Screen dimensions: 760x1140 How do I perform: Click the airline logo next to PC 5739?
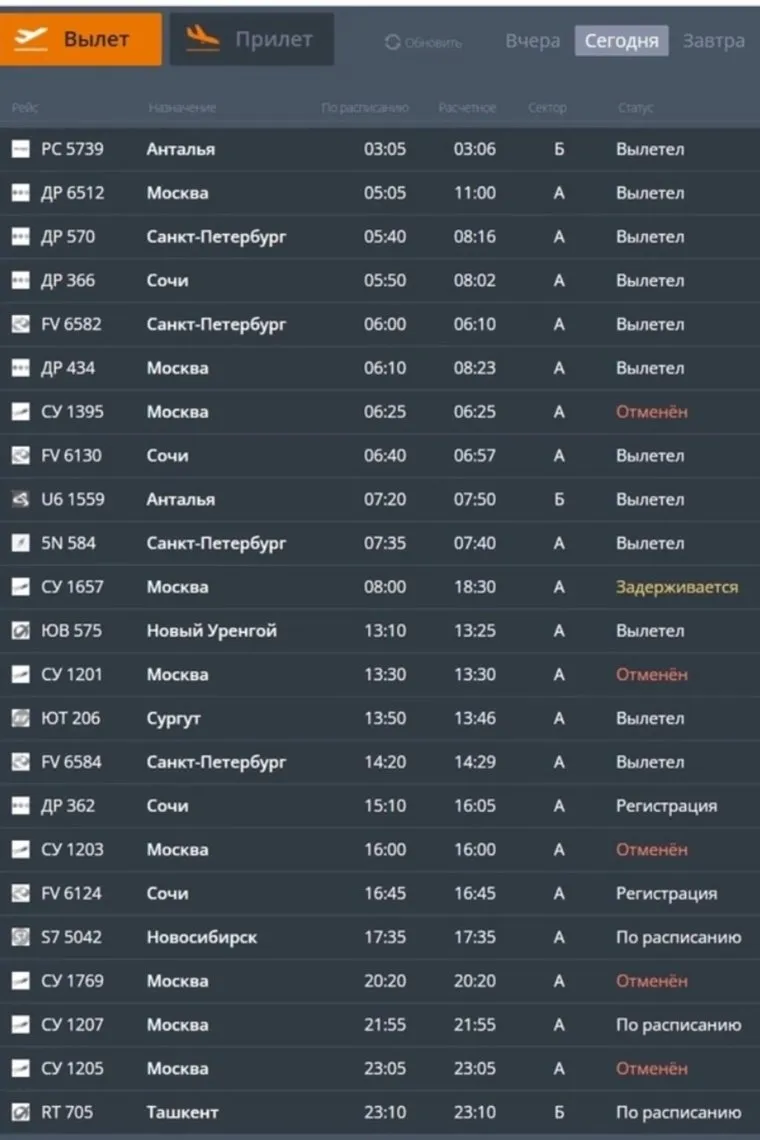[20, 149]
